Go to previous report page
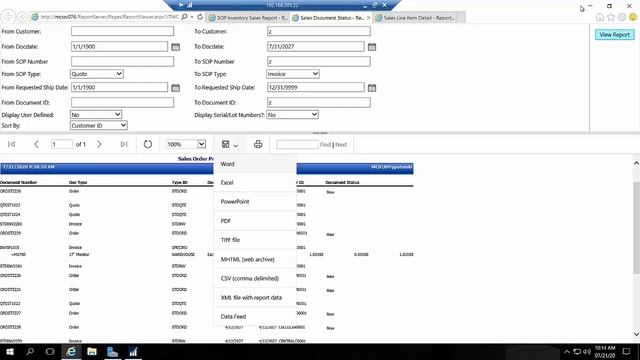This screenshot has width=640, height=360. pyautogui.click(x=36, y=144)
